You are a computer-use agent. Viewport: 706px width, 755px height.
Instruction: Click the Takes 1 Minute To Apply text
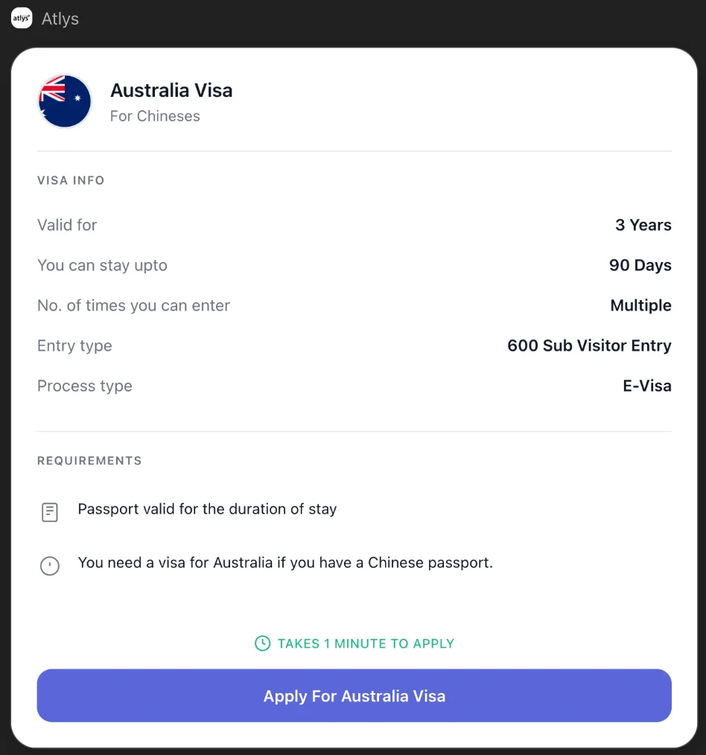click(x=366, y=643)
